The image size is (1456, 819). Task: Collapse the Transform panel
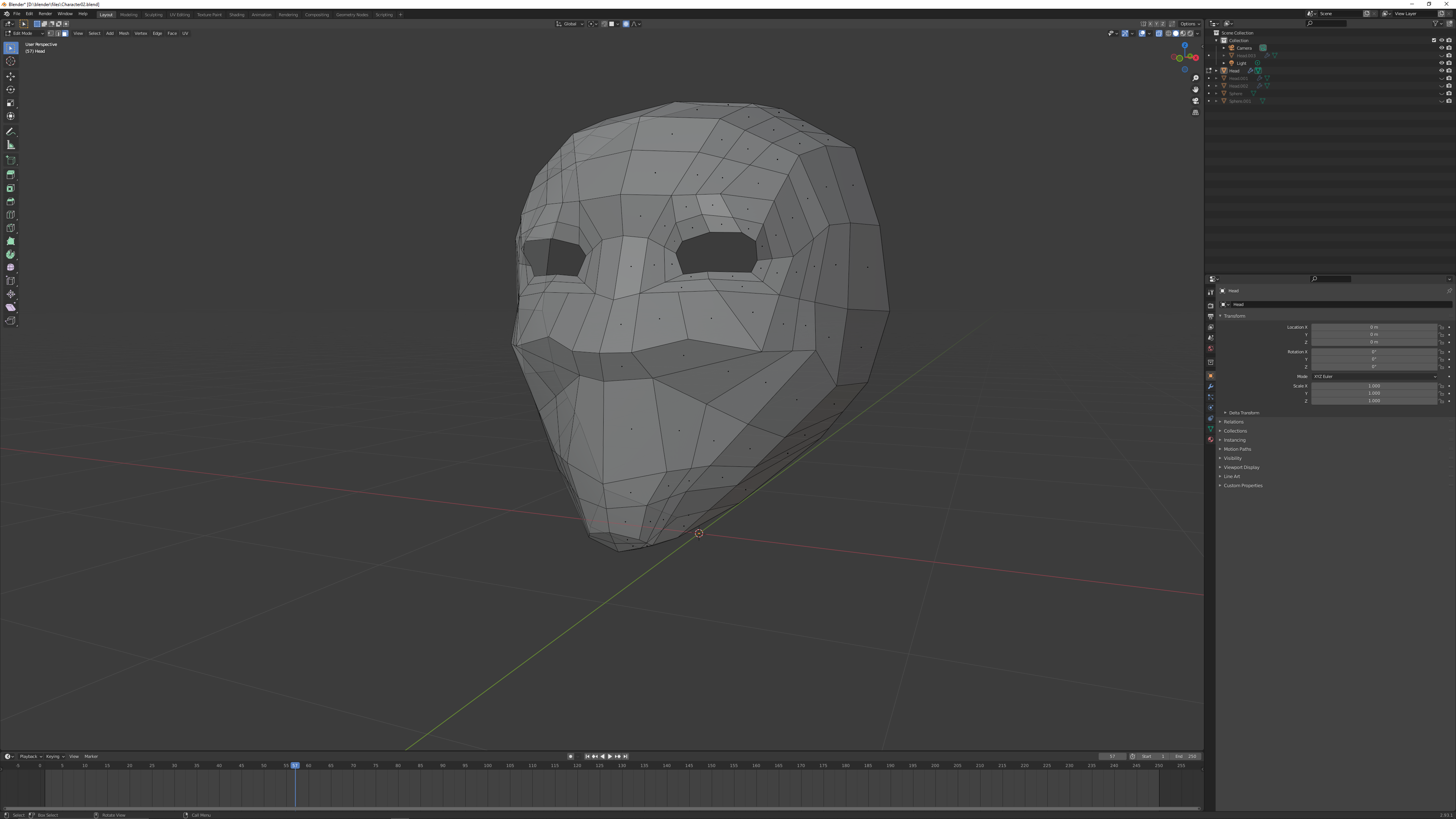pyautogui.click(x=1234, y=316)
